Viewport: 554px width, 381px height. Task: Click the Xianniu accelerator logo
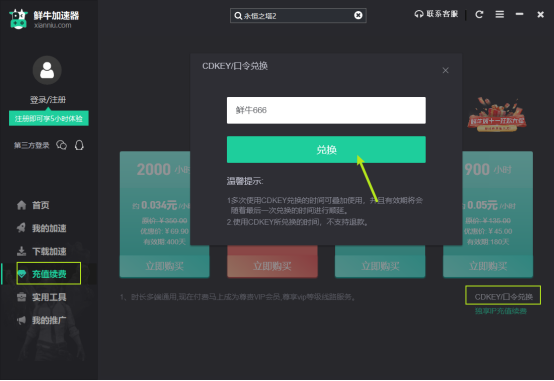pyautogui.click(x=18, y=19)
